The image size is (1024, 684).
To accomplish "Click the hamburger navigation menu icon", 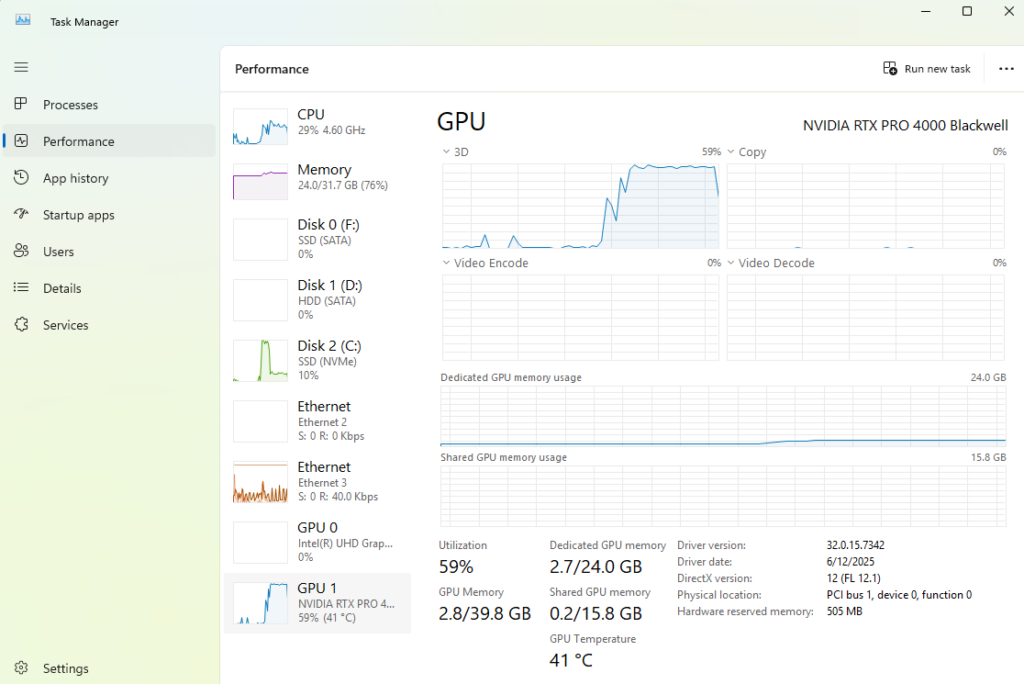I will point(21,67).
